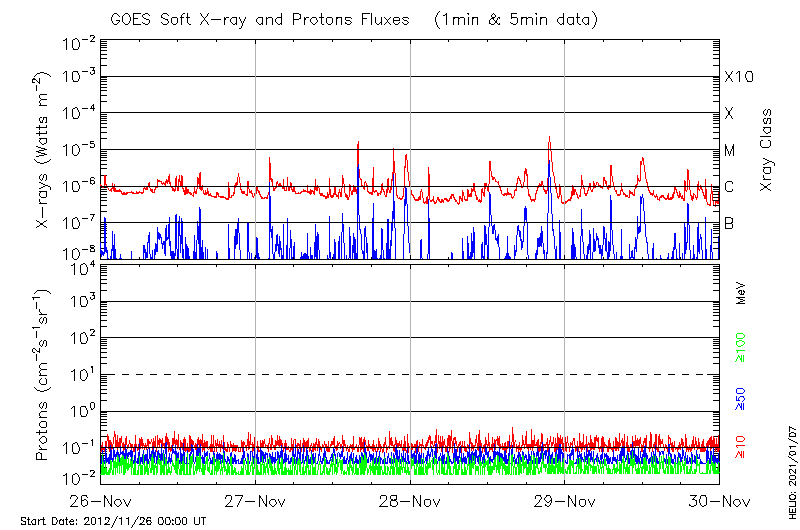Click the '26-Nov' date label on the x-axis
This screenshot has height=530, width=800.
point(100,501)
